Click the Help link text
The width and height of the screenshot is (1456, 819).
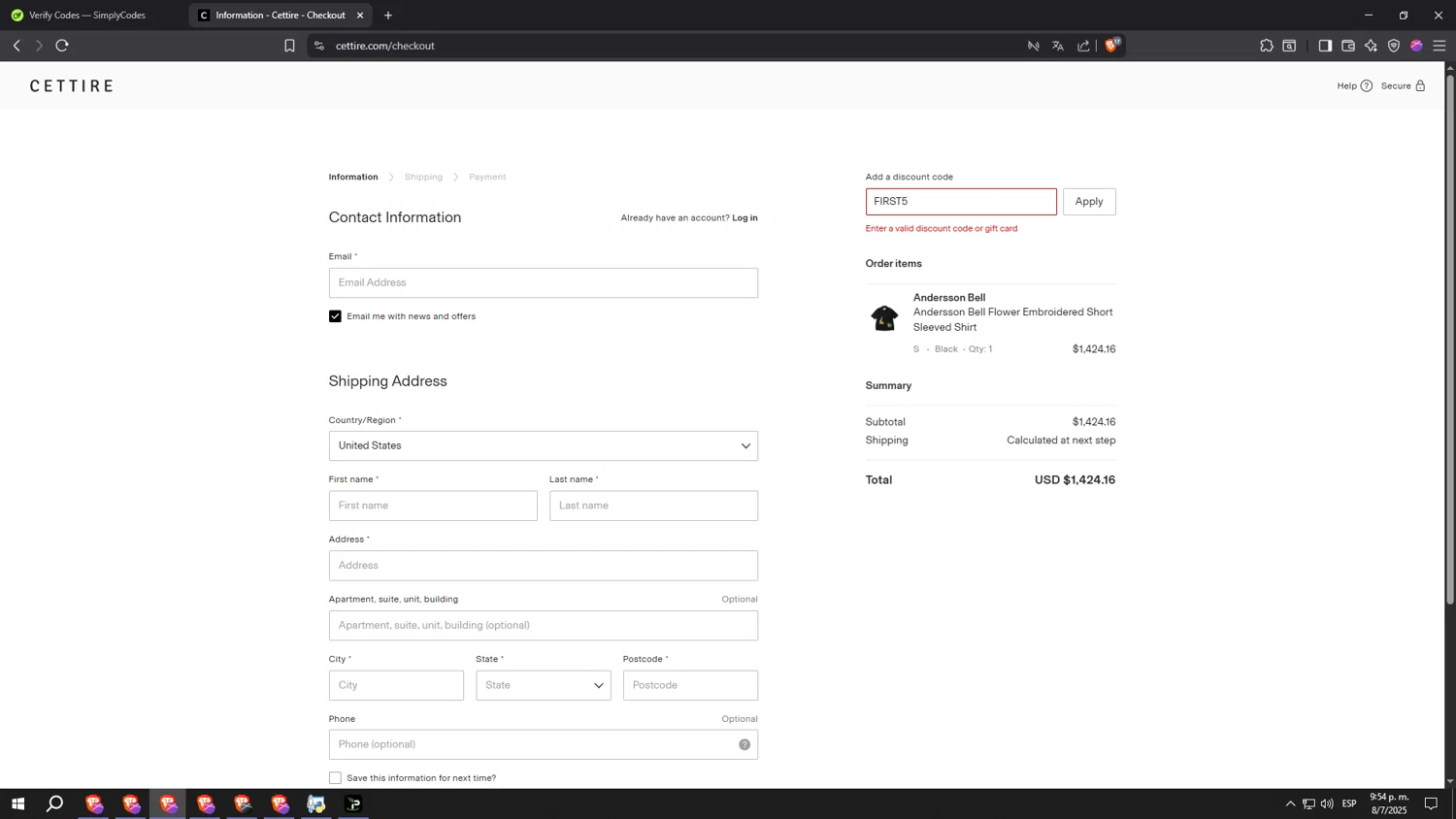tap(1346, 85)
